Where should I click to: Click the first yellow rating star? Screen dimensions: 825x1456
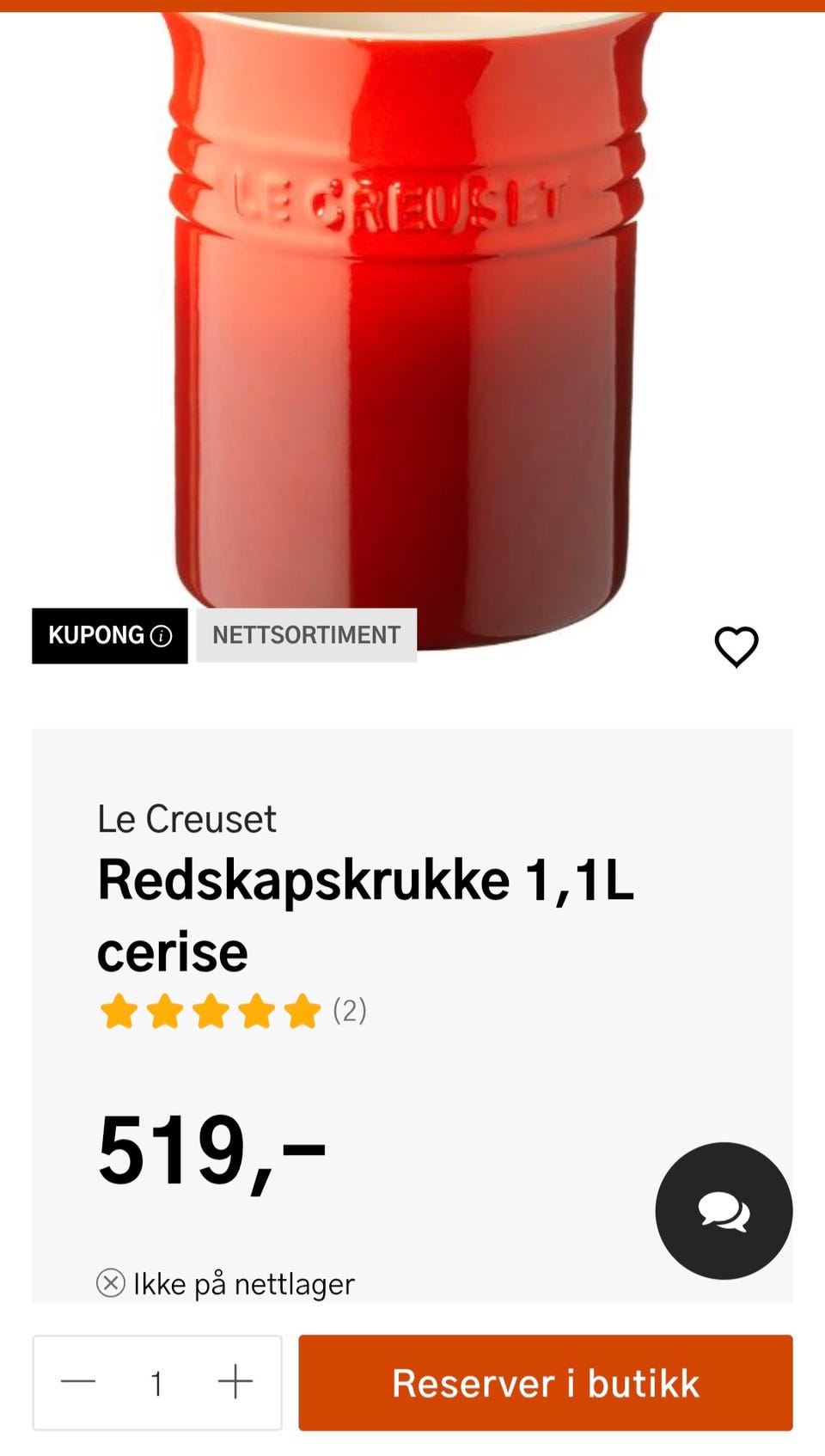(119, 1011)
